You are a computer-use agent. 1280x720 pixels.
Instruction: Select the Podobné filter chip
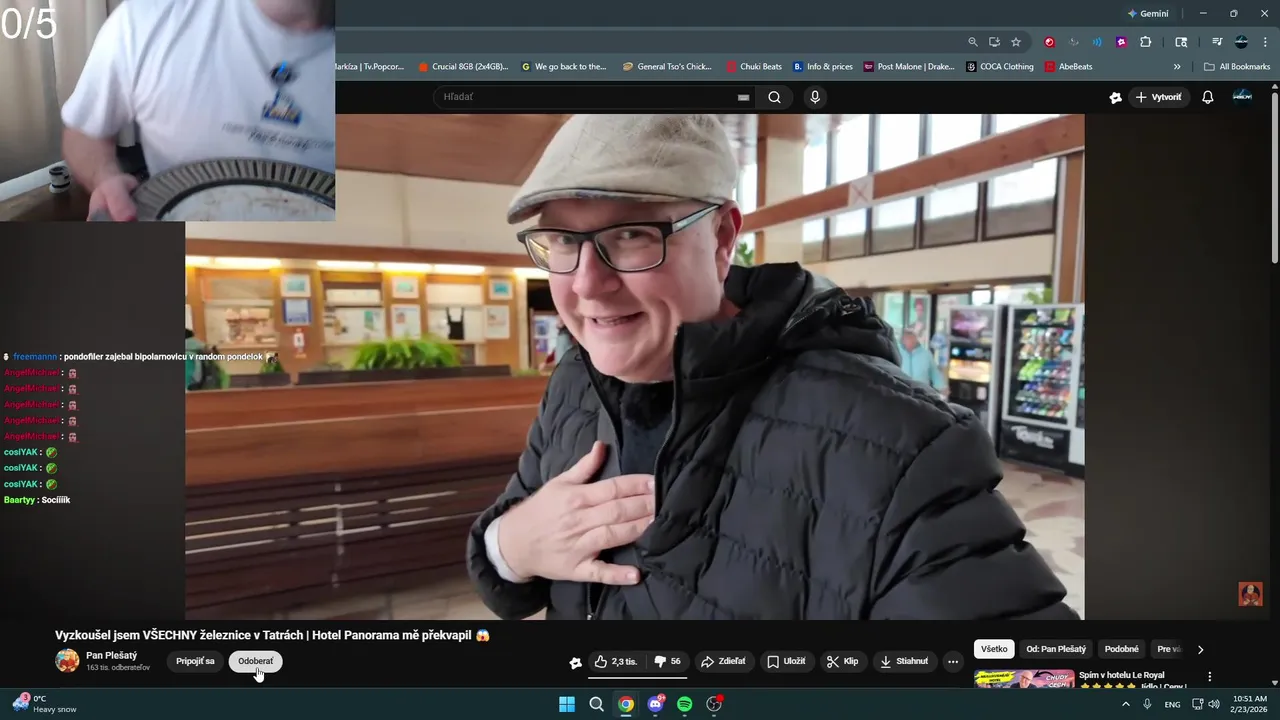coord(1121,649)
